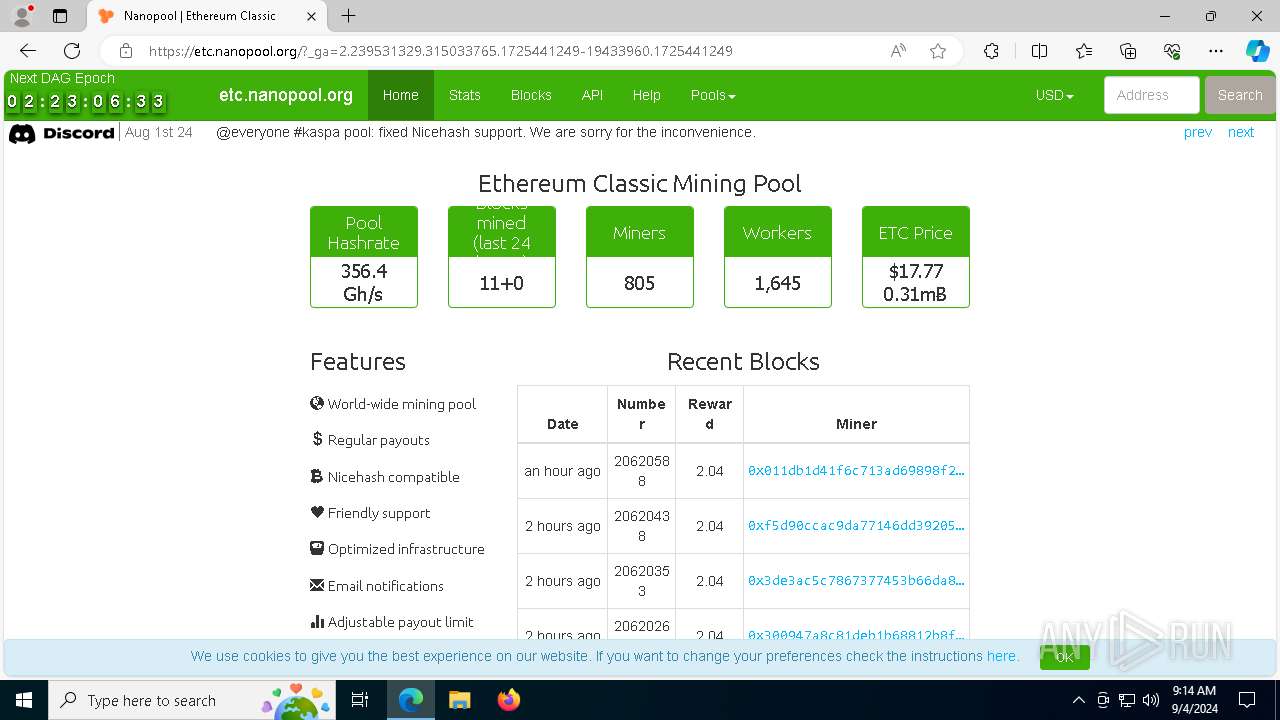Open the Help page

646,95
